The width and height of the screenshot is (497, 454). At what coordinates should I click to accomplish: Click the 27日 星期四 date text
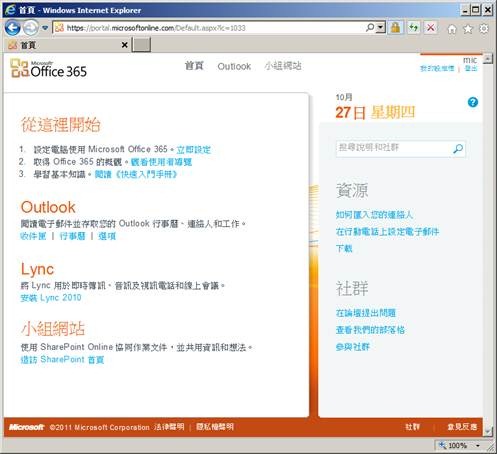[x=375, y=112]
